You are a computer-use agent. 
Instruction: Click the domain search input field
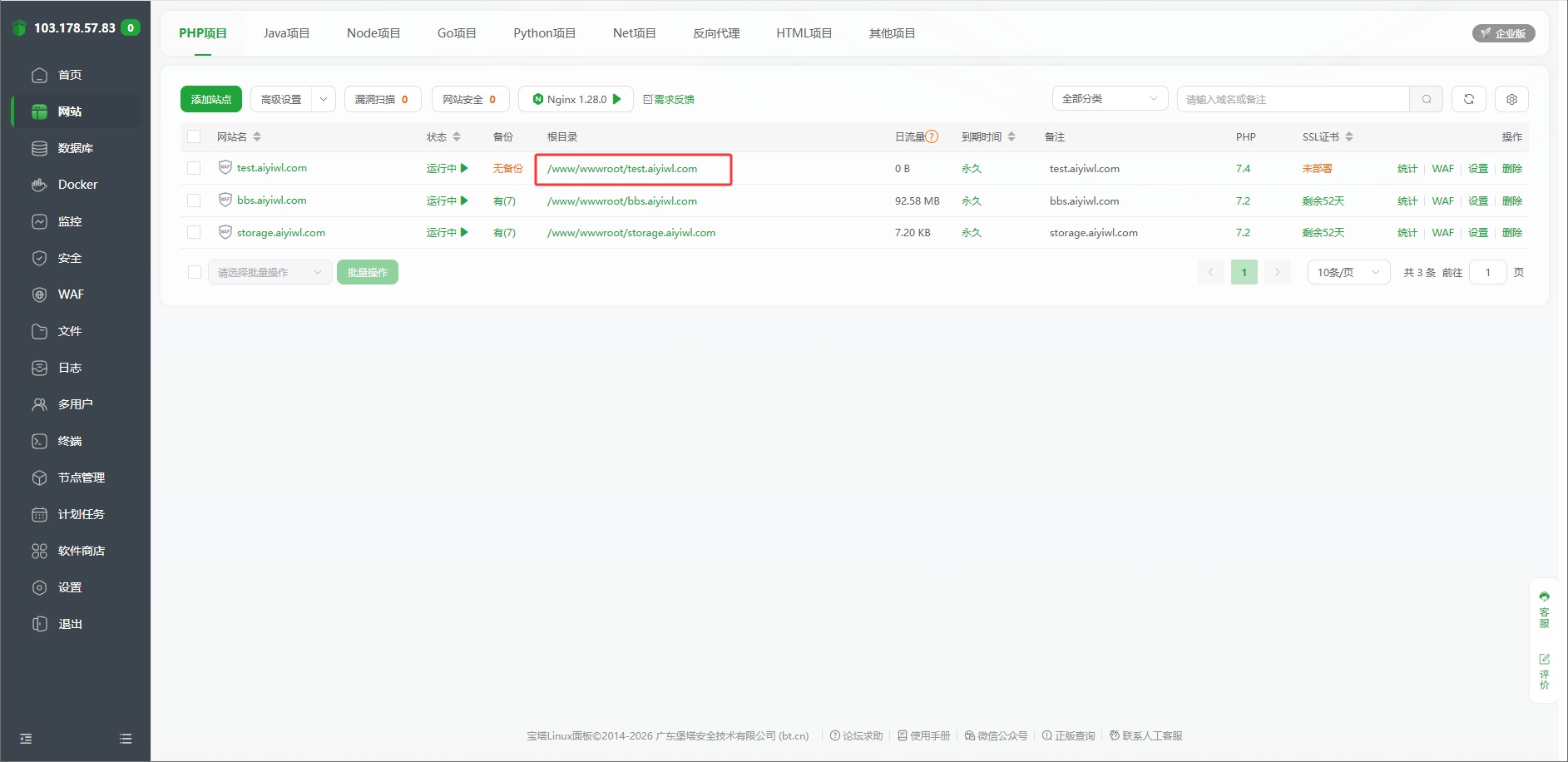tap(1292, 99)
